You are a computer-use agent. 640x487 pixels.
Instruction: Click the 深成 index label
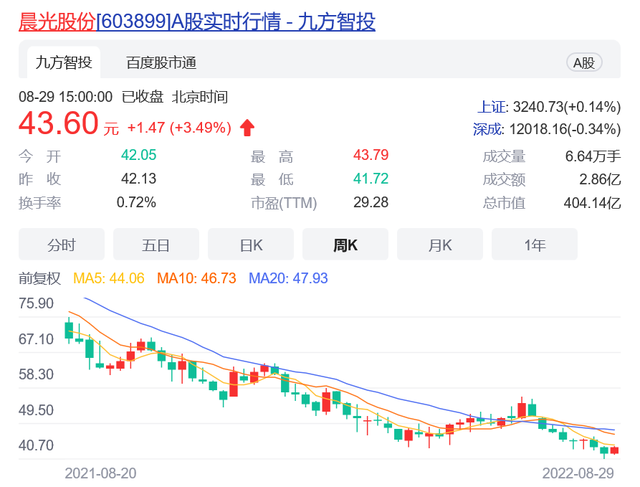(490, 129)
